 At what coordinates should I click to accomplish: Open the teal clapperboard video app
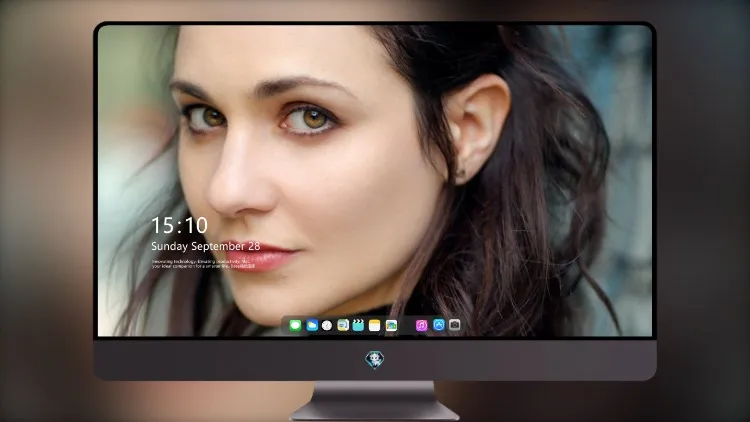tap(358, 325)
